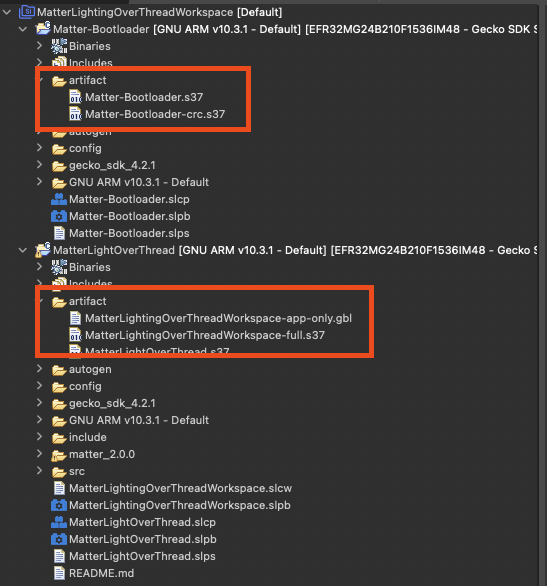
Task: Expand gecko_sdk_4.2.1 under MatterLightOverThread
Action: click(x=39, y=403)
